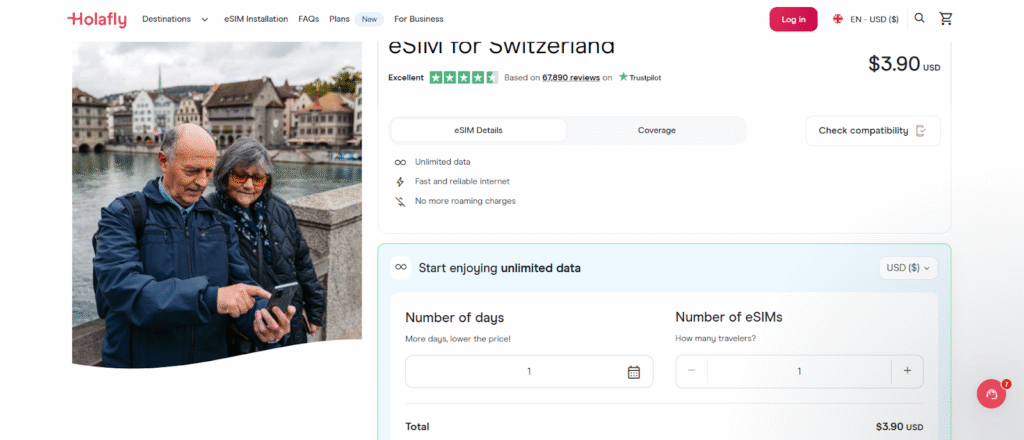This screenshot has height=440, width=1024.
Task: Switch to the Coverage tab
Action: (x=656, y=131)
